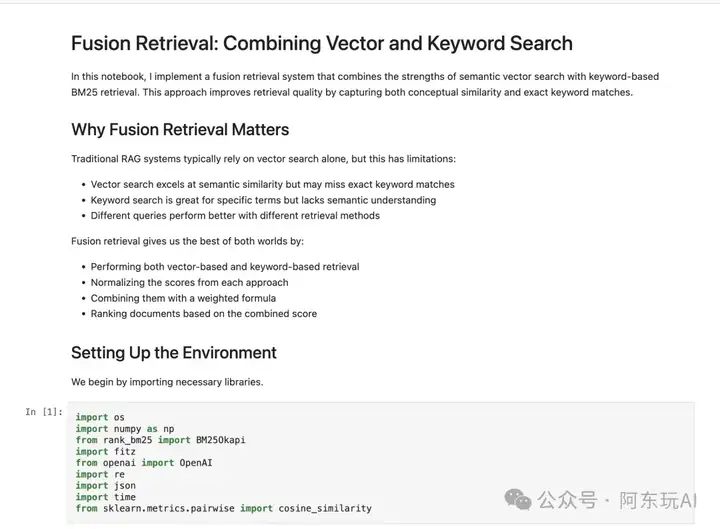Click the 'In [1]:' cell prompt
This screenshot has height=529, width=720.
[x=44, y=412]
